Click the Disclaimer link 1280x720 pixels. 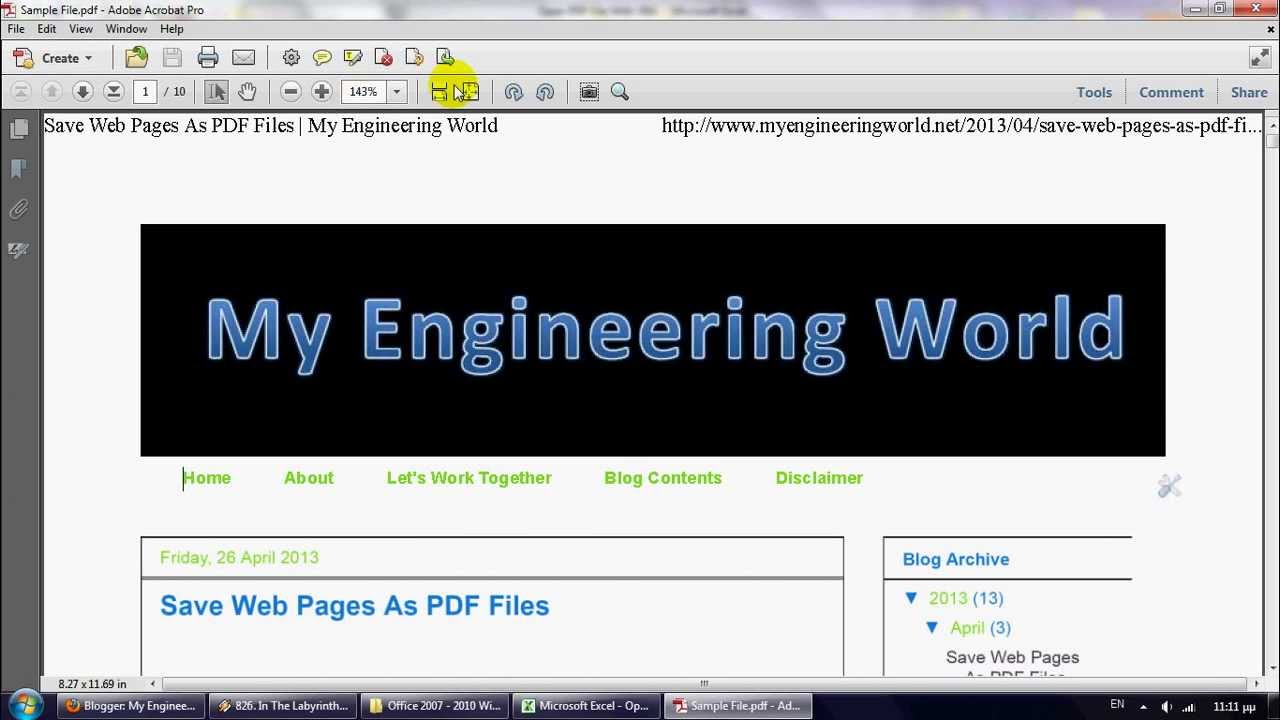[819, 478]
